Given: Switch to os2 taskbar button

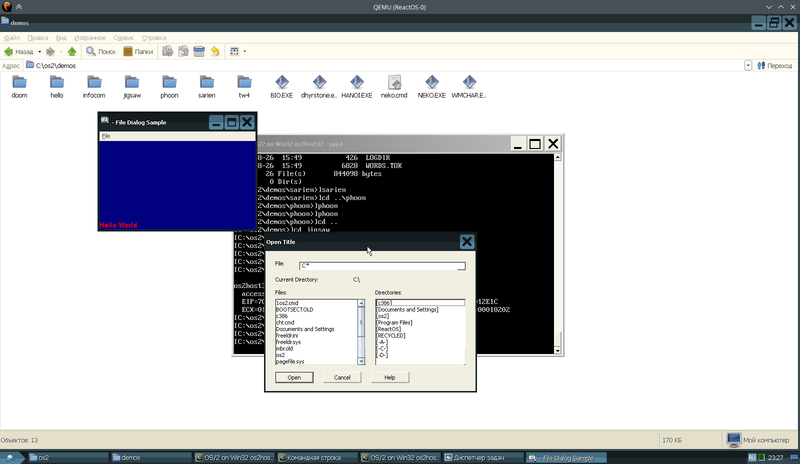Looking at the screenshot, I should (x=68, y=457).
